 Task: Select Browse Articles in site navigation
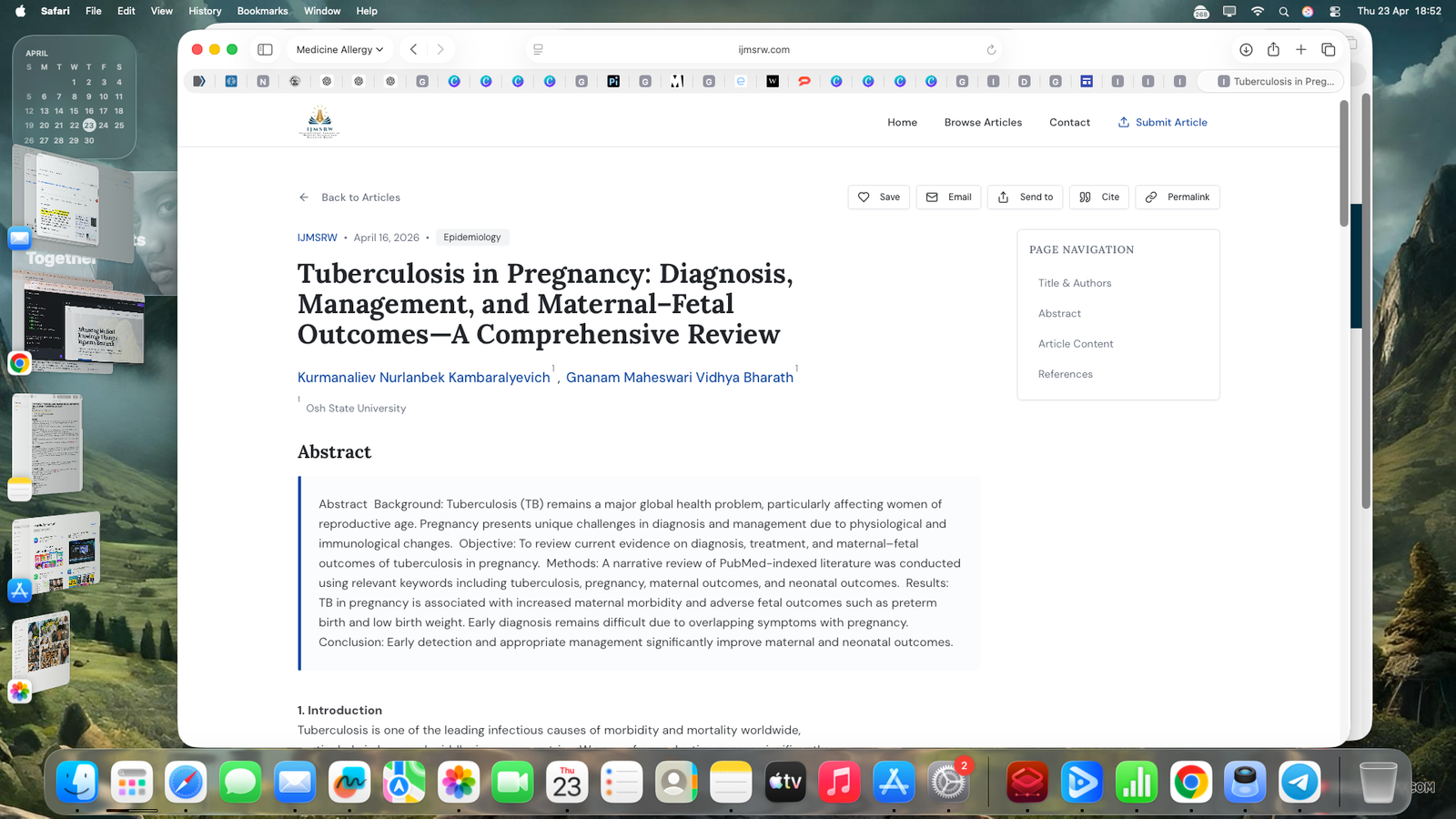983,123
